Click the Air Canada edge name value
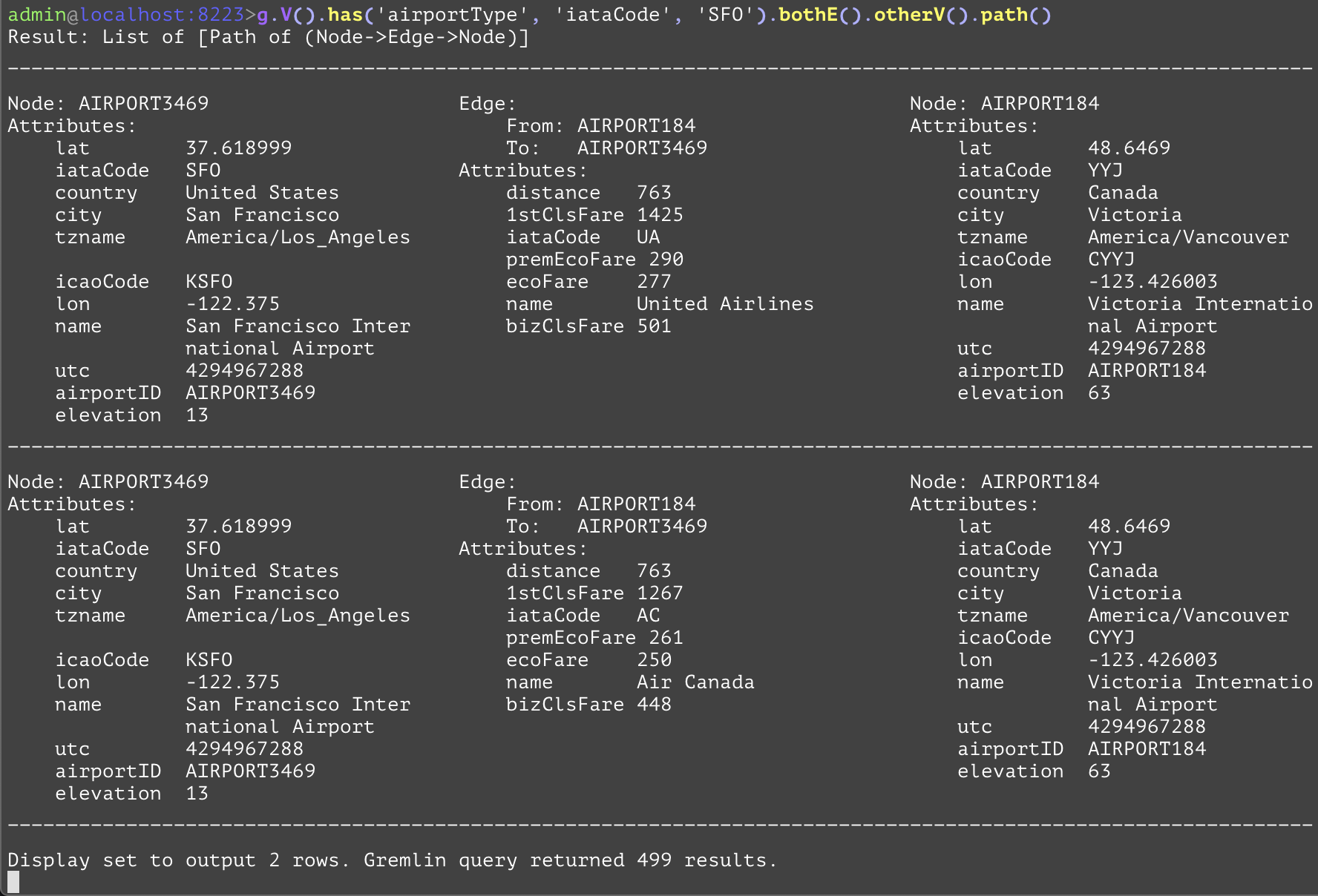The image size is (1318, 896). coord(695,682)
